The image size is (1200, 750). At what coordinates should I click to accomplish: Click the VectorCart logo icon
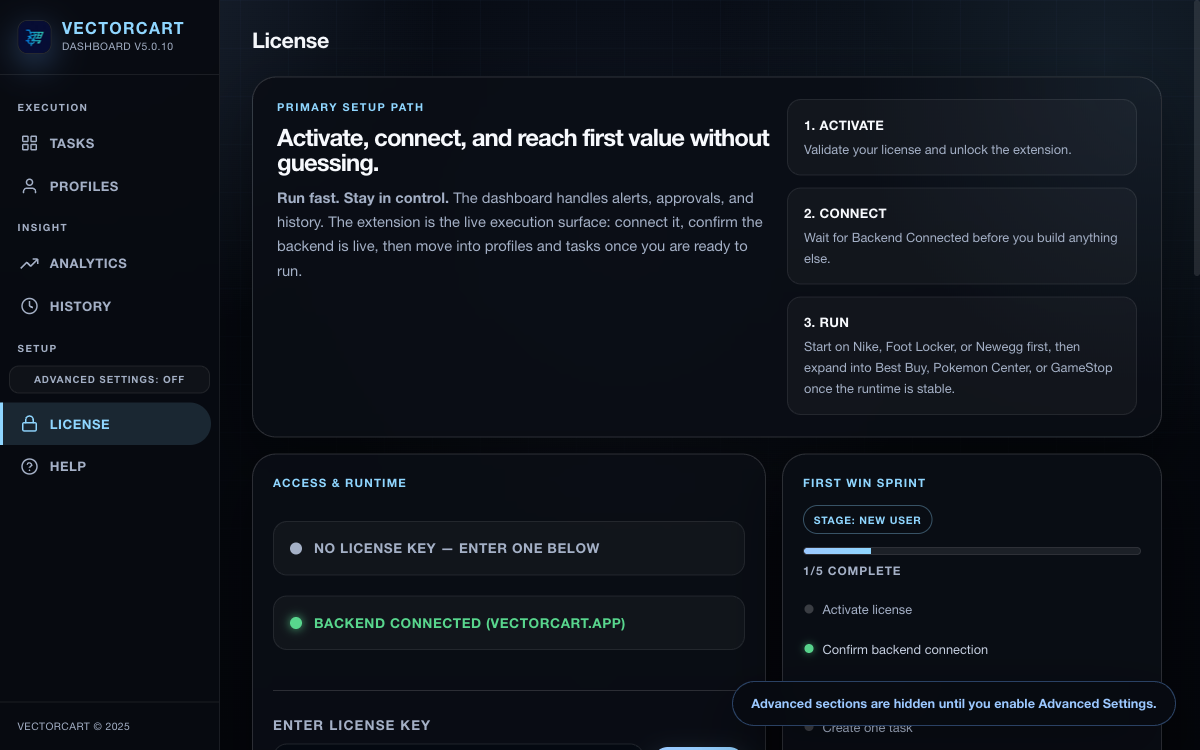tap(34, 37)
